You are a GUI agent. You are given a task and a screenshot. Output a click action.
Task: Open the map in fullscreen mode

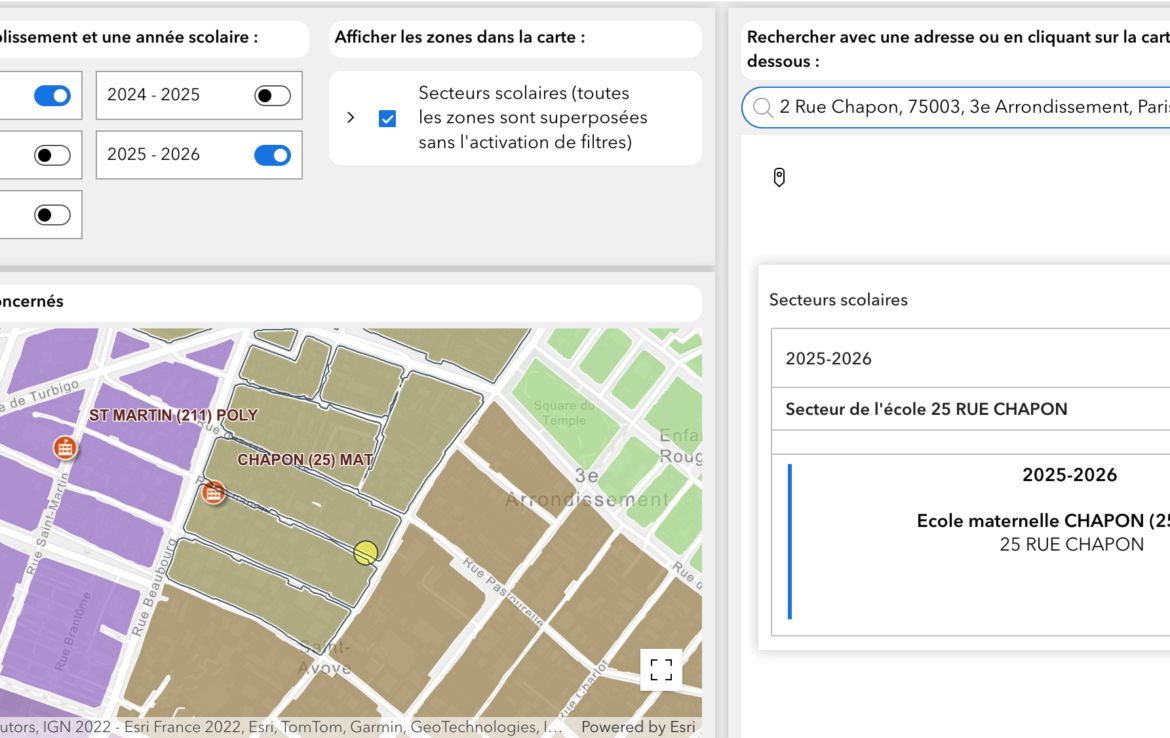(661, 670)
